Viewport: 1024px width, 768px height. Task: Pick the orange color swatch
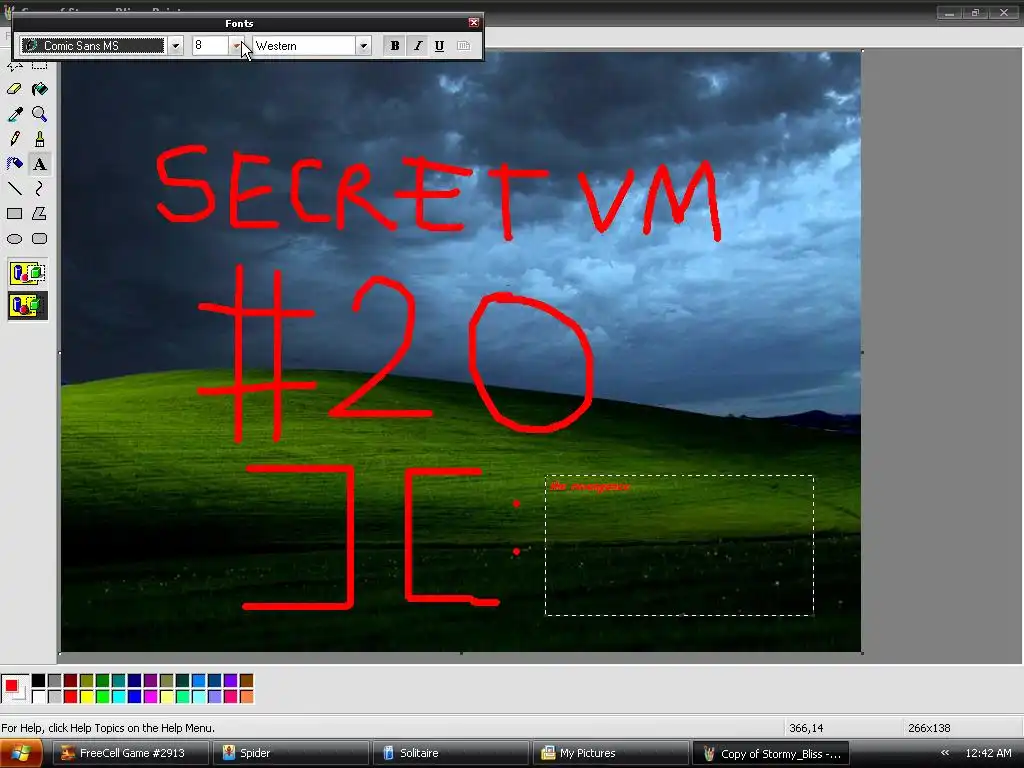tap(246, 697)
